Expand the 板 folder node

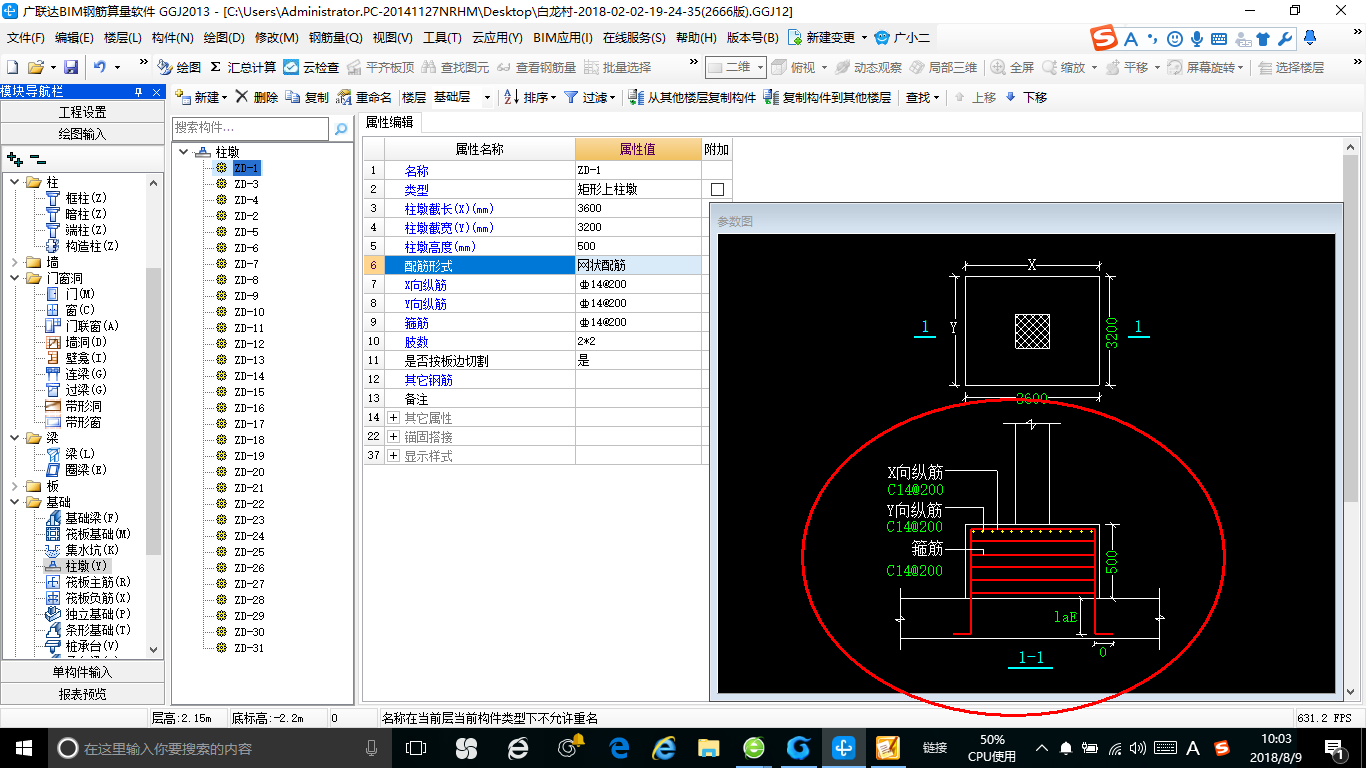coord(15,486)
